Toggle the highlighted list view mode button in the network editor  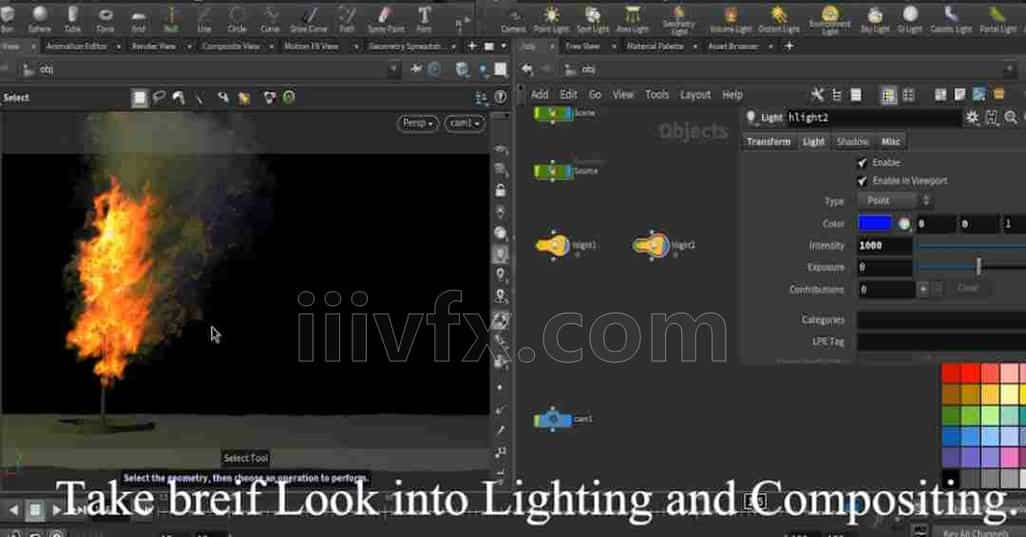888,95
